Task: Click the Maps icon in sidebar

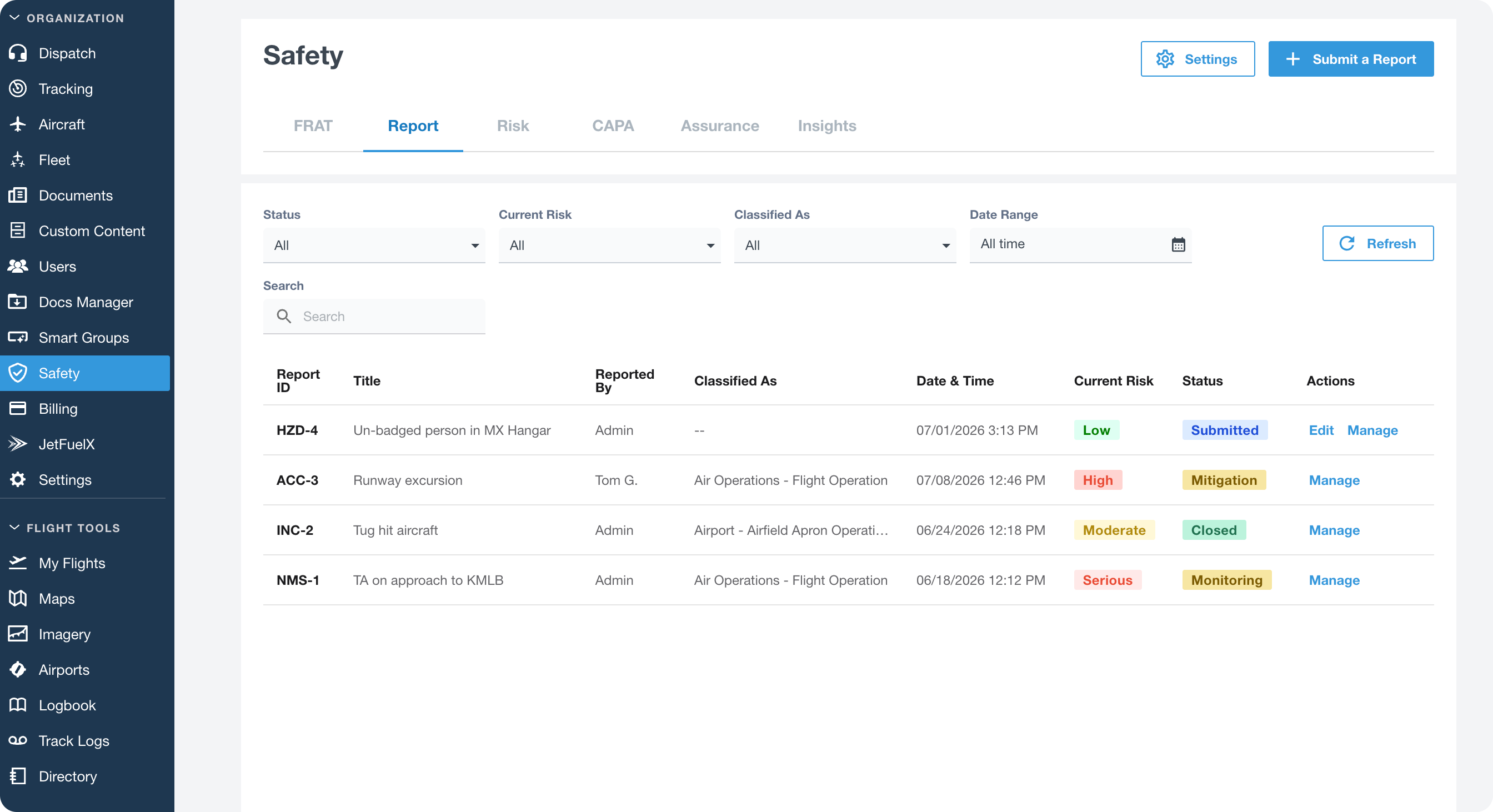Action: click(x=18, y=599)
